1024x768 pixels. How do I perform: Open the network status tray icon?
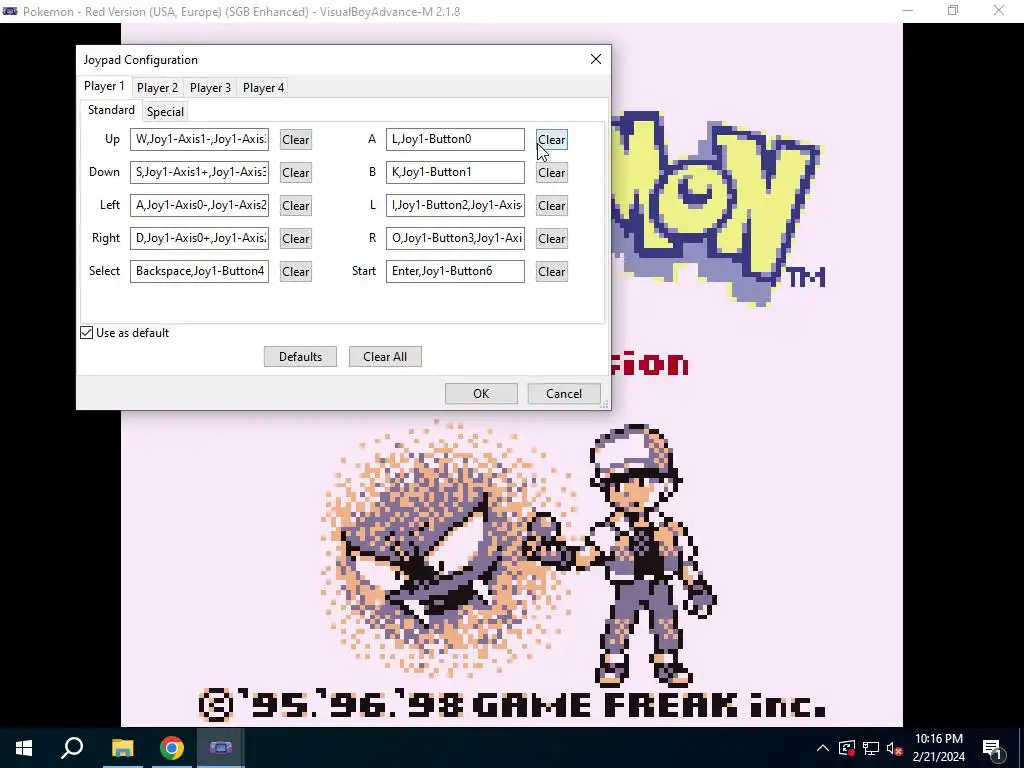click(871, 748)
